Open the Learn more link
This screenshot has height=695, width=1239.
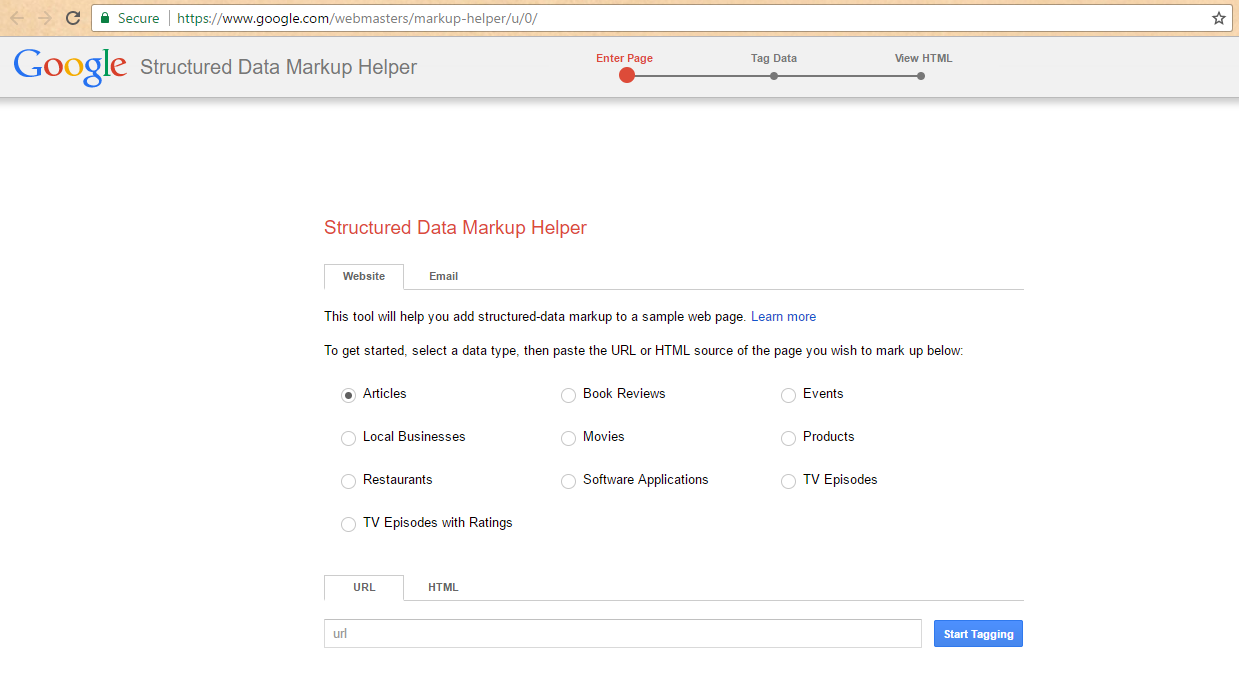[783, 317]
